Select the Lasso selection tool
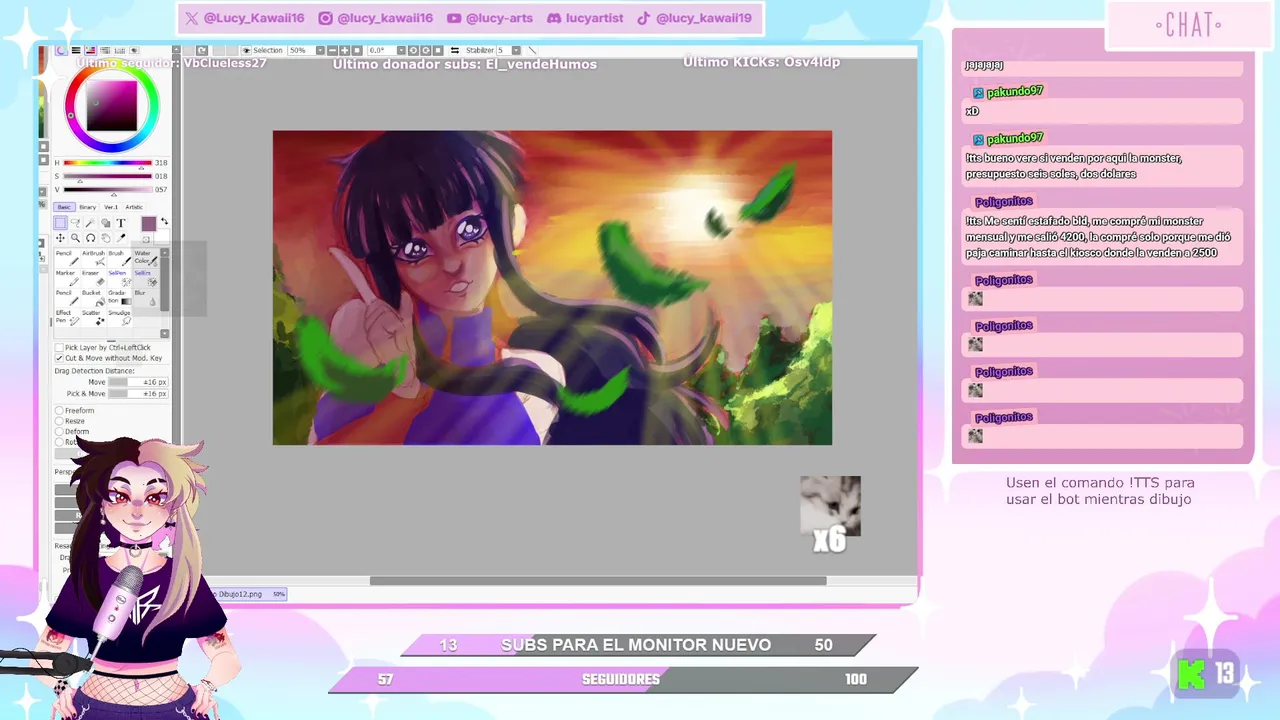1280x720 pixels. click(x=75, y=223)
